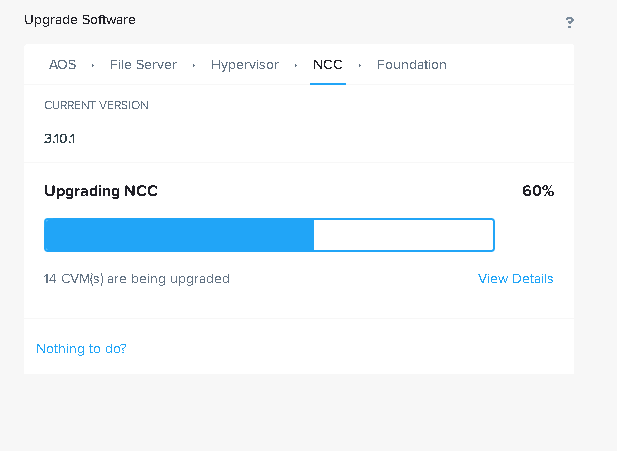Go to the Foundation tab
617x451 pixels.
click(x=412, y=65)
